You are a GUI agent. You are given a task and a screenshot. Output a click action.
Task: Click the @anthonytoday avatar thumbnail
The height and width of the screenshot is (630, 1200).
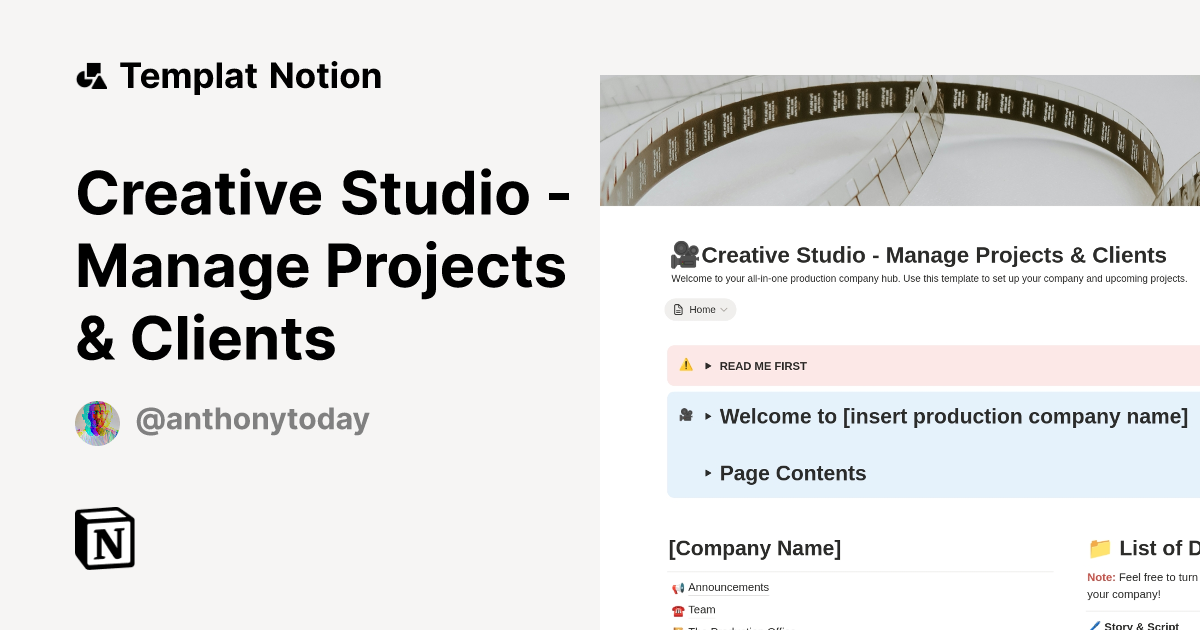click(x=97, y=423)
